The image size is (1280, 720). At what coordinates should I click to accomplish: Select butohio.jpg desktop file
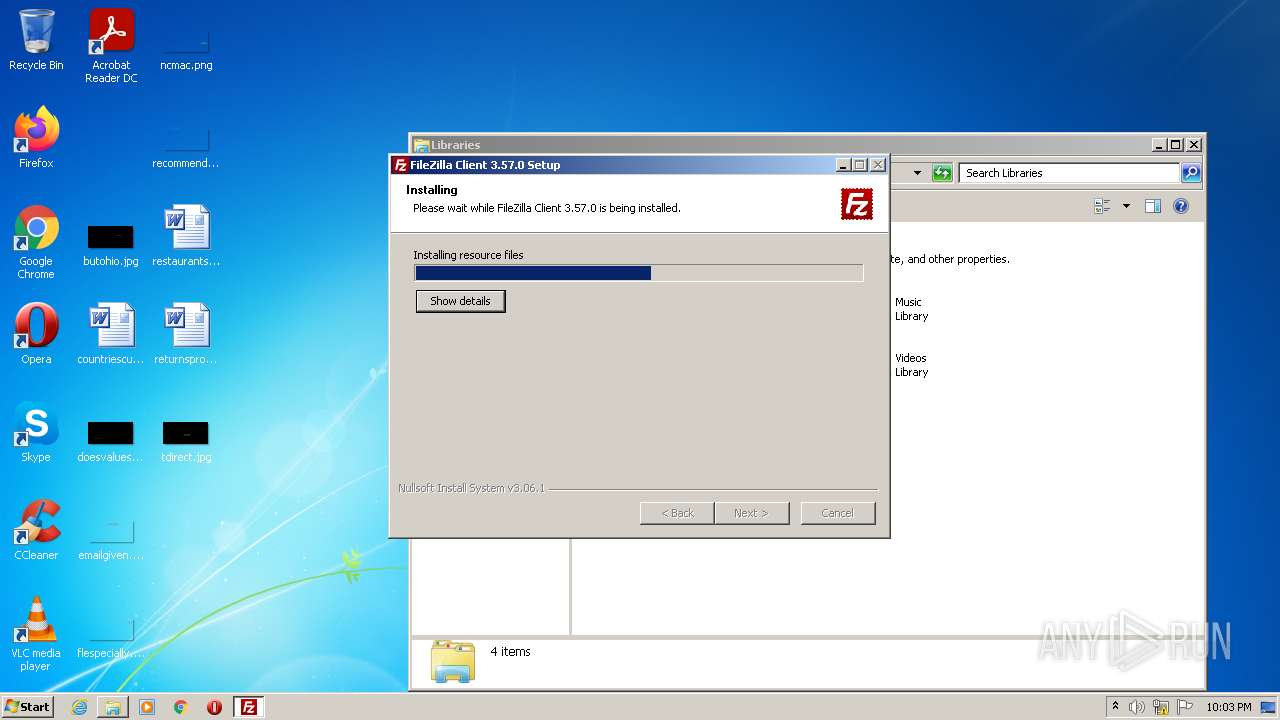[x=111, y=245]
